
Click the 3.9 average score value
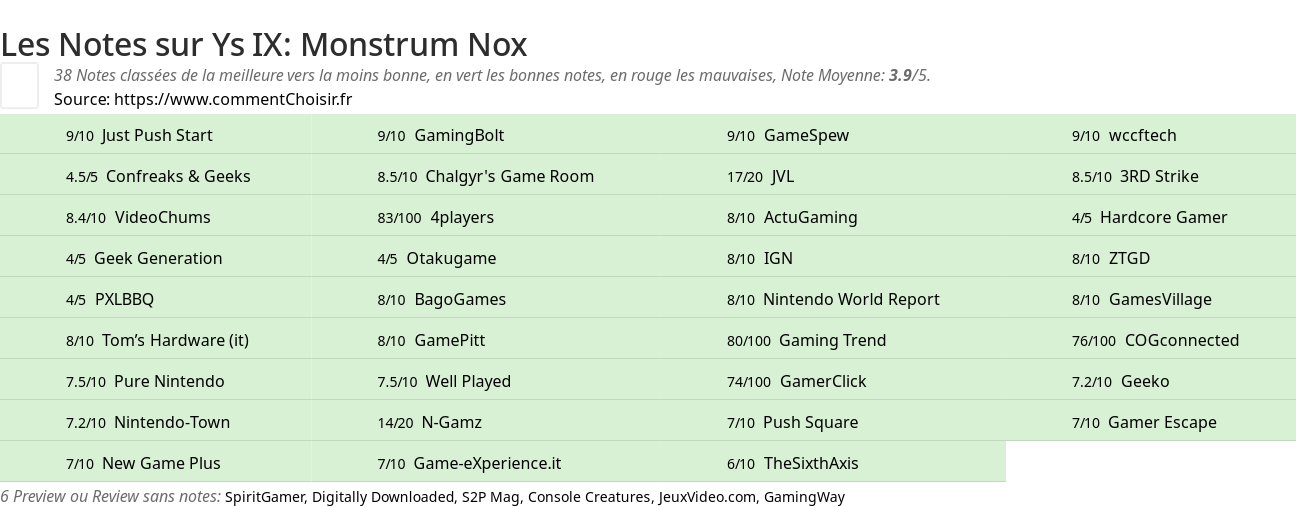pos(900,75)
